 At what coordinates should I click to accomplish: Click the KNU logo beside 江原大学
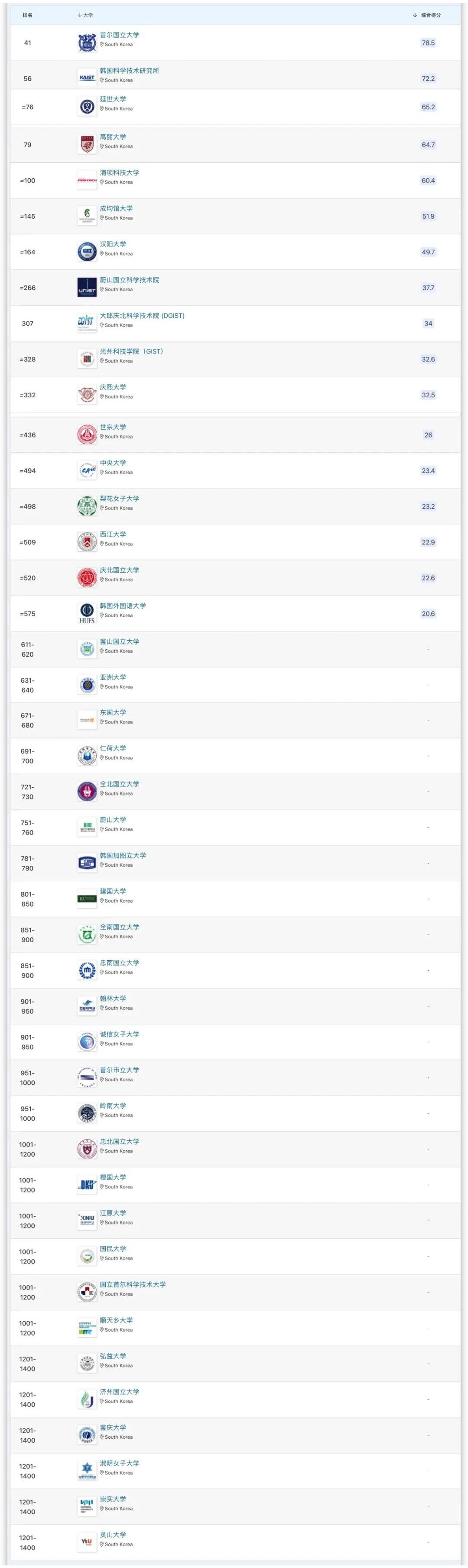pos(87,1221)
